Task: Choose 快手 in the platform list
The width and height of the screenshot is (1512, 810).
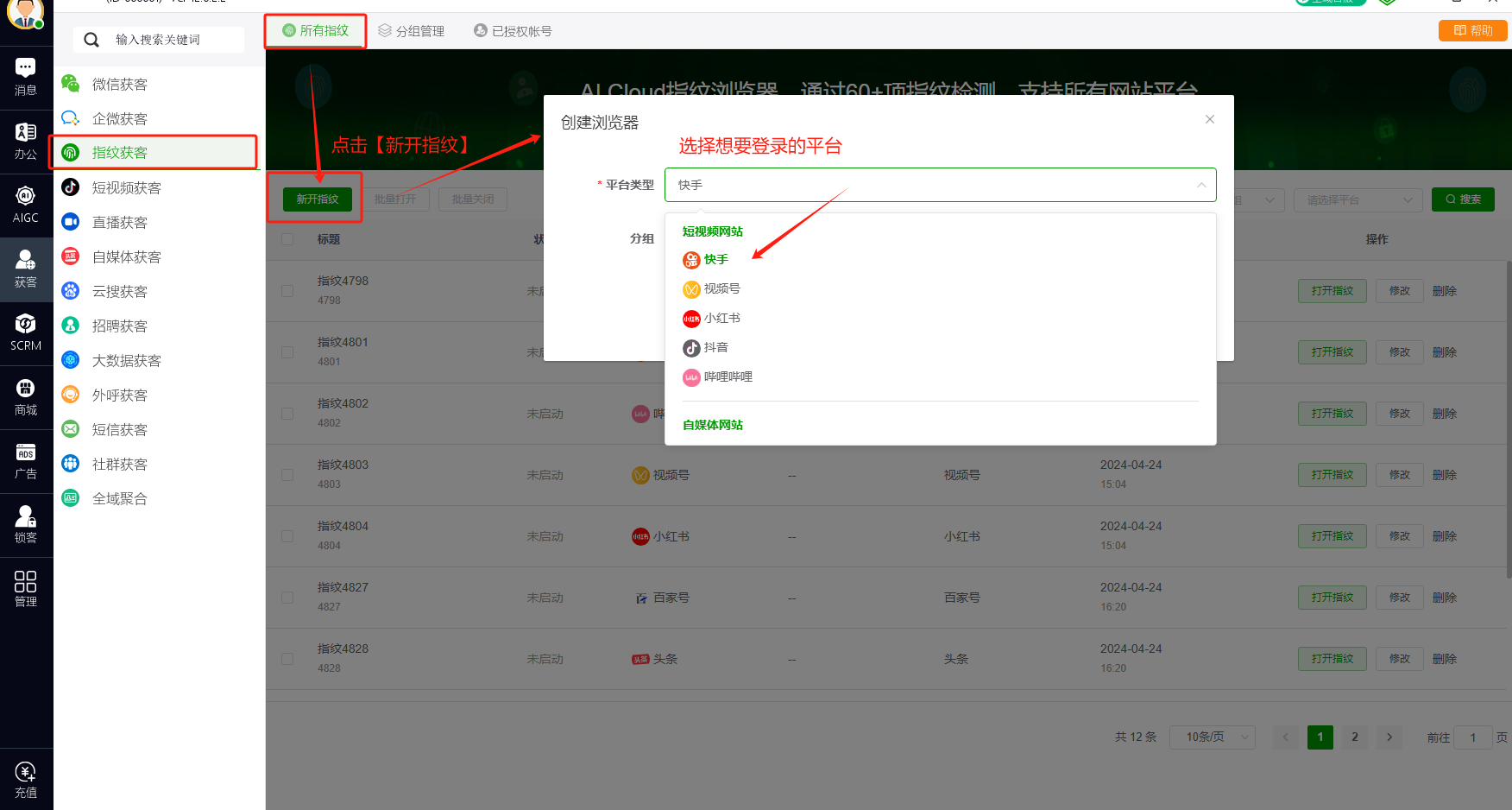Action: click(x=706, y=259)
